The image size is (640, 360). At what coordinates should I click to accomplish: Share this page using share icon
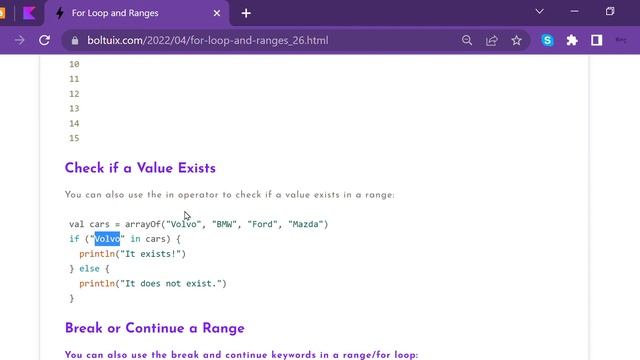click(492, 40)
